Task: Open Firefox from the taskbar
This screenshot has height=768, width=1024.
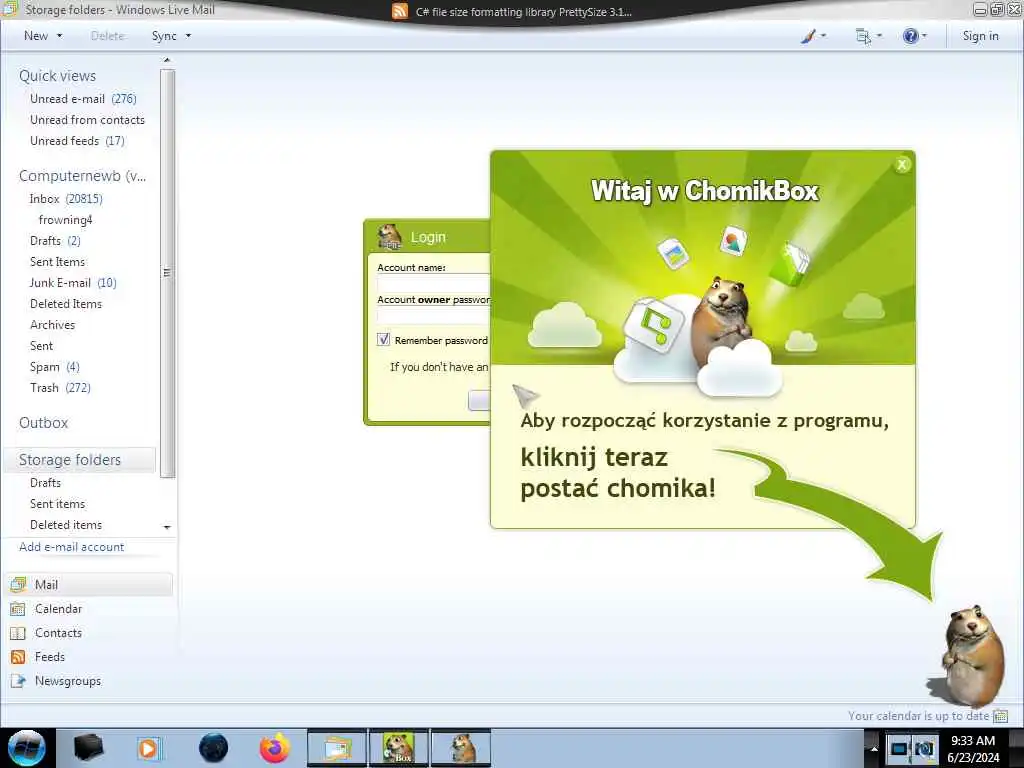Action: click(275, 748)
